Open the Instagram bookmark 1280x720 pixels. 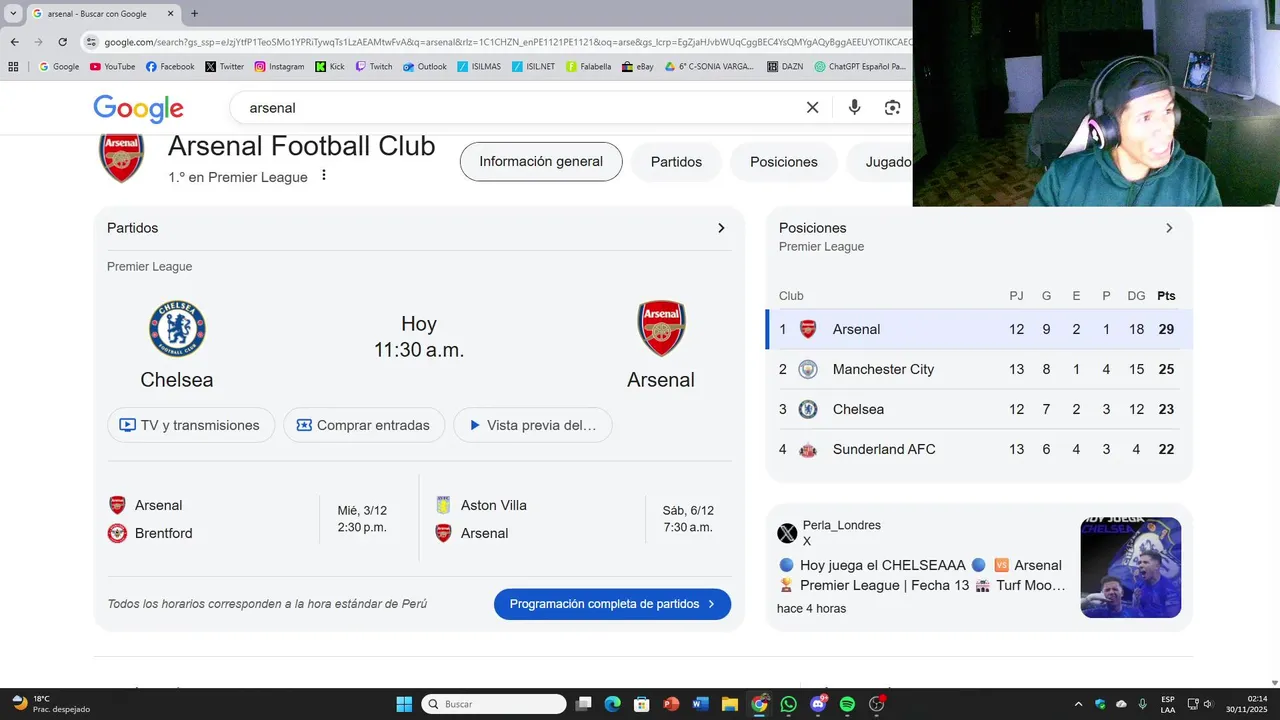click(x=279, y=67)
